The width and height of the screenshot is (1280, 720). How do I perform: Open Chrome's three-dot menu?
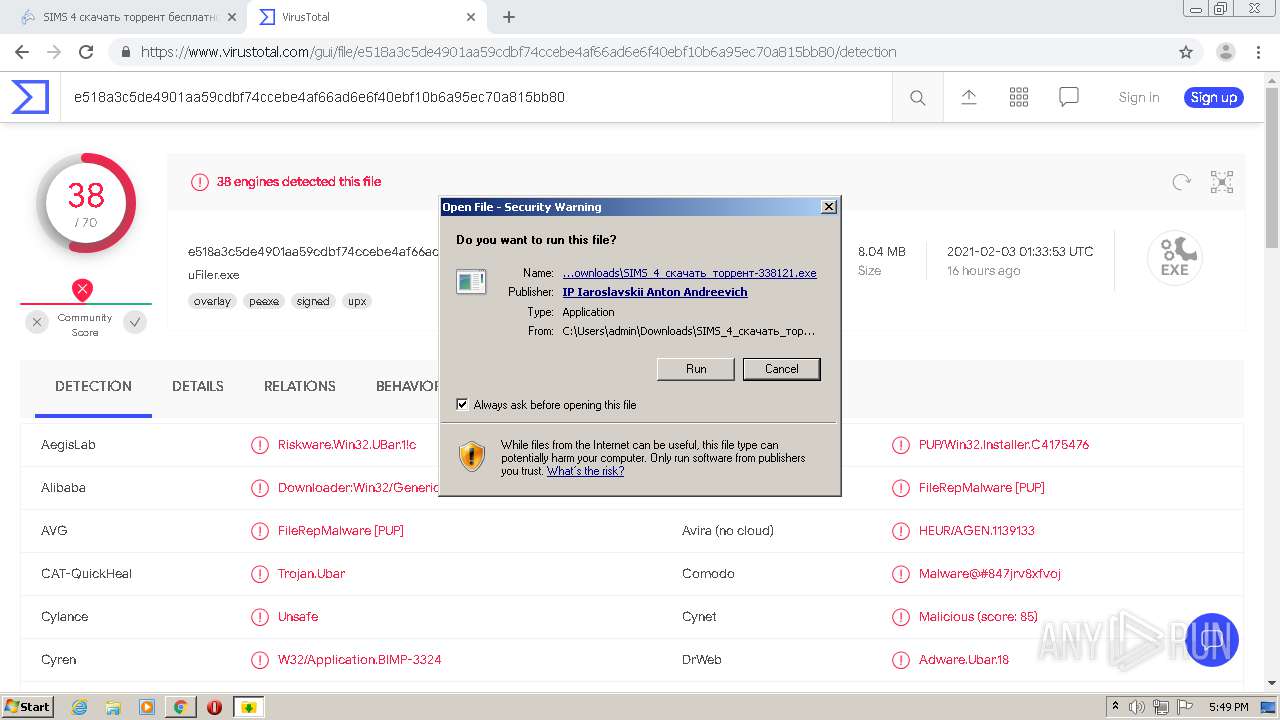click(x=1258, y=52)
